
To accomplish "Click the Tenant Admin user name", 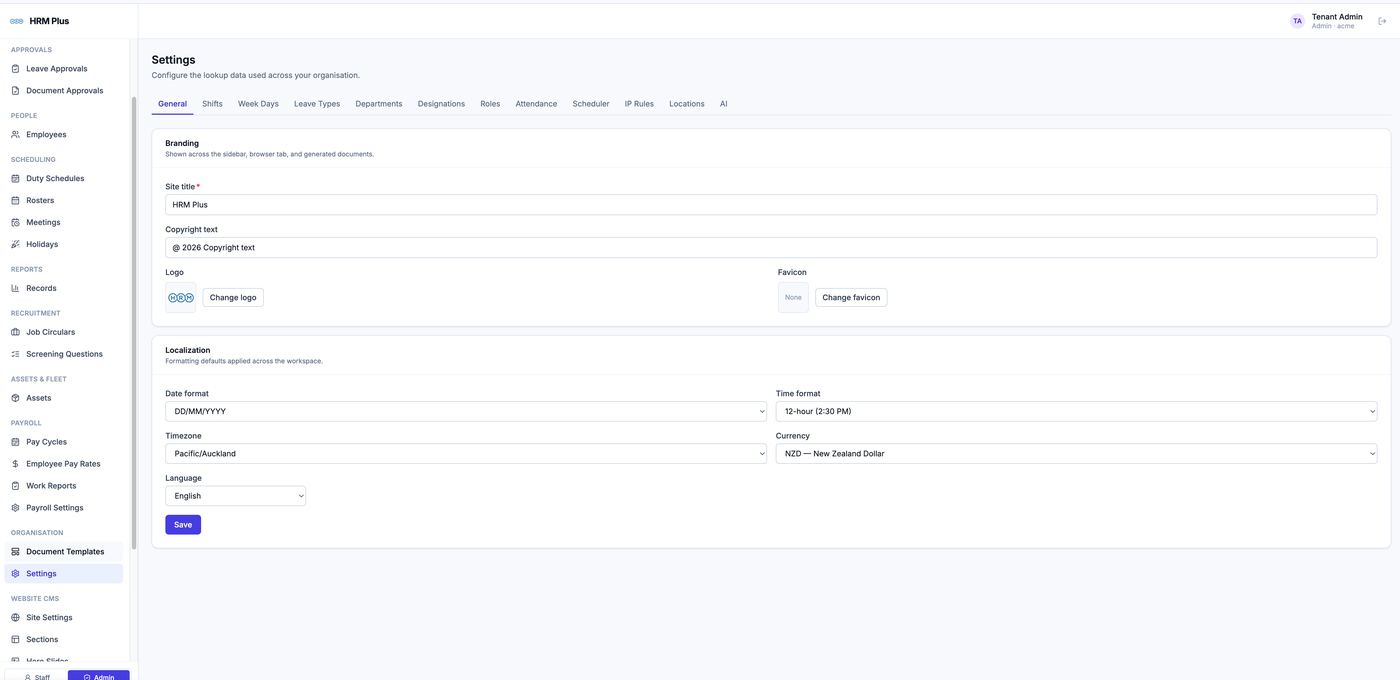I will [x=1337, y=17].
